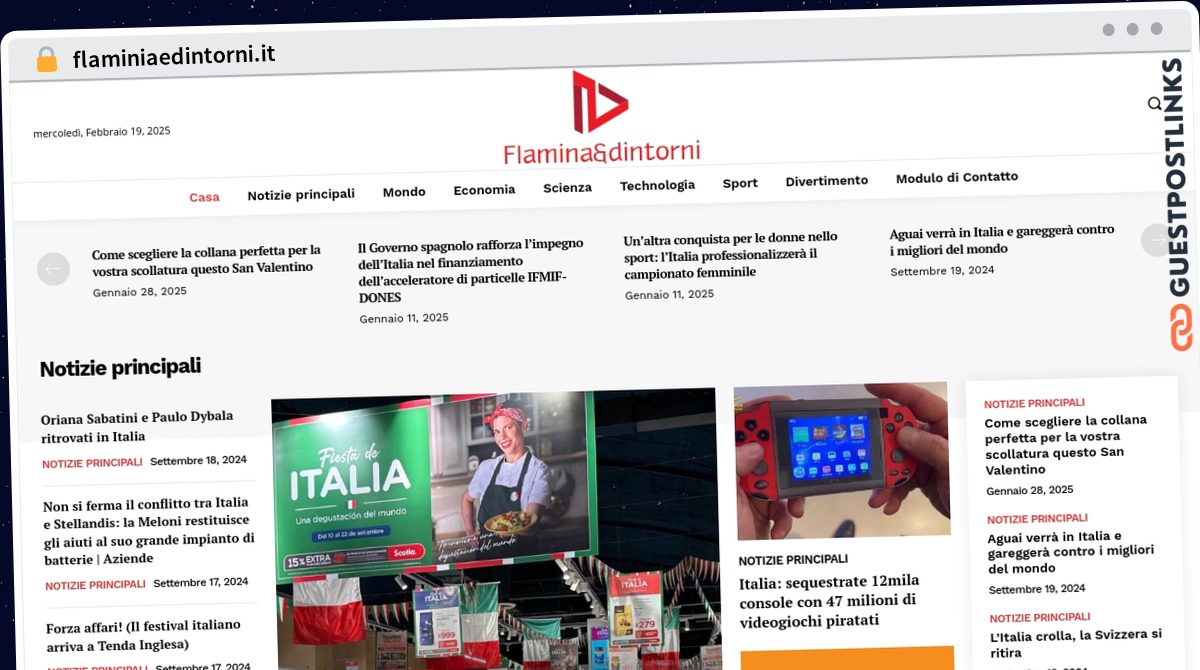
Task: Click Settembre 17, 2024 date under Stellantis
Action: tap(201, 582)
